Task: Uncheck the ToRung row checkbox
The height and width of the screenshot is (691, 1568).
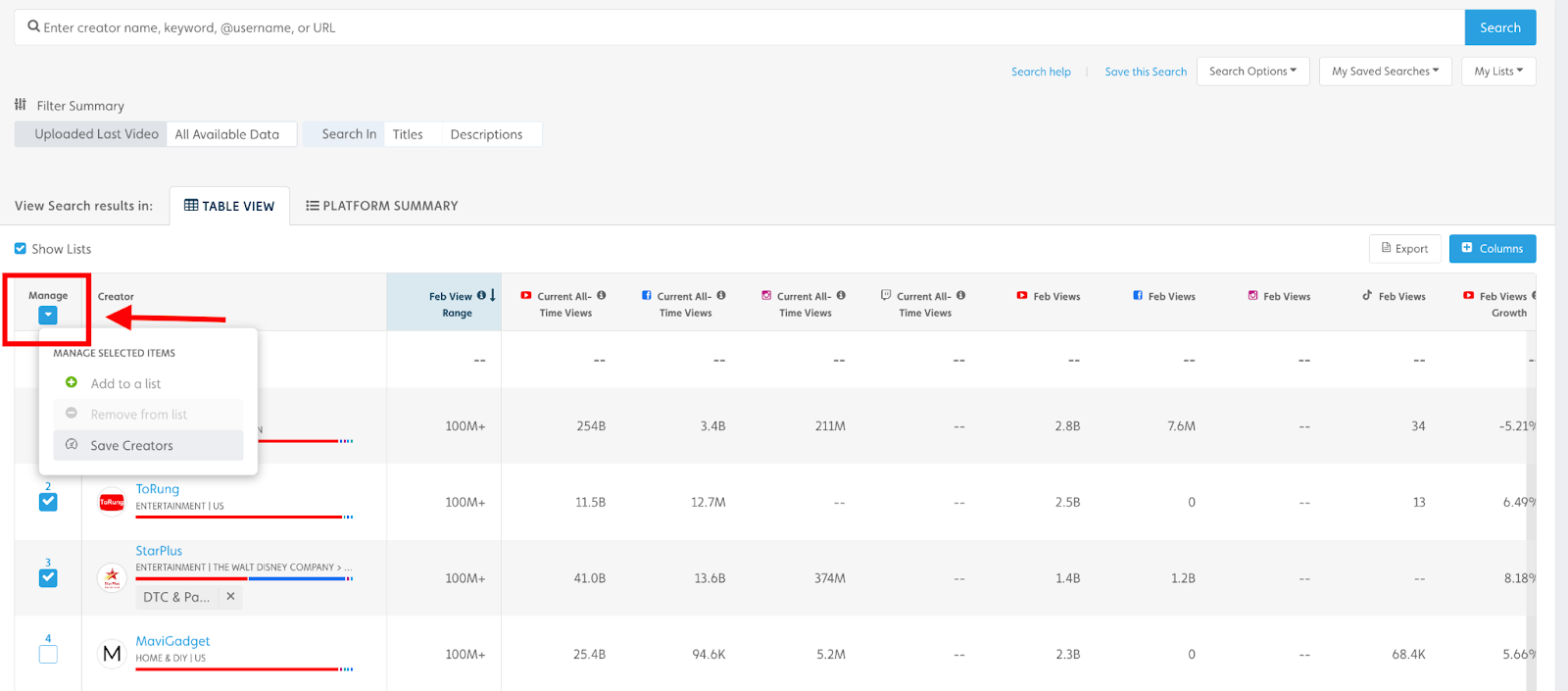Action: pyautogui.click(x=48, y=502)
